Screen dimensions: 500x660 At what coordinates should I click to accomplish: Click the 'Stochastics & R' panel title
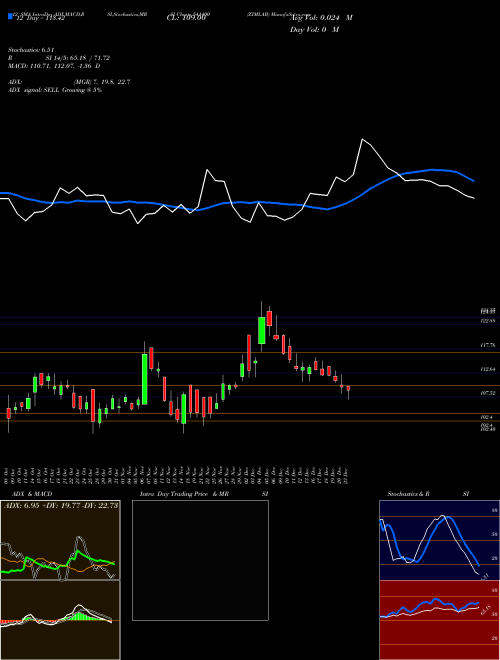click(409, 494)
